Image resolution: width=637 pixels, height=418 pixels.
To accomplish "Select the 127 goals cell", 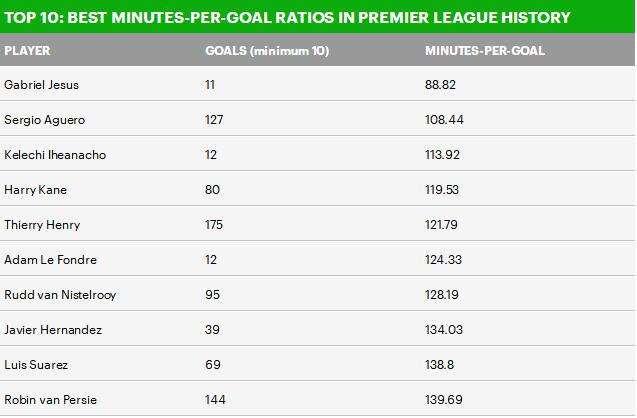I will [215, 120].
